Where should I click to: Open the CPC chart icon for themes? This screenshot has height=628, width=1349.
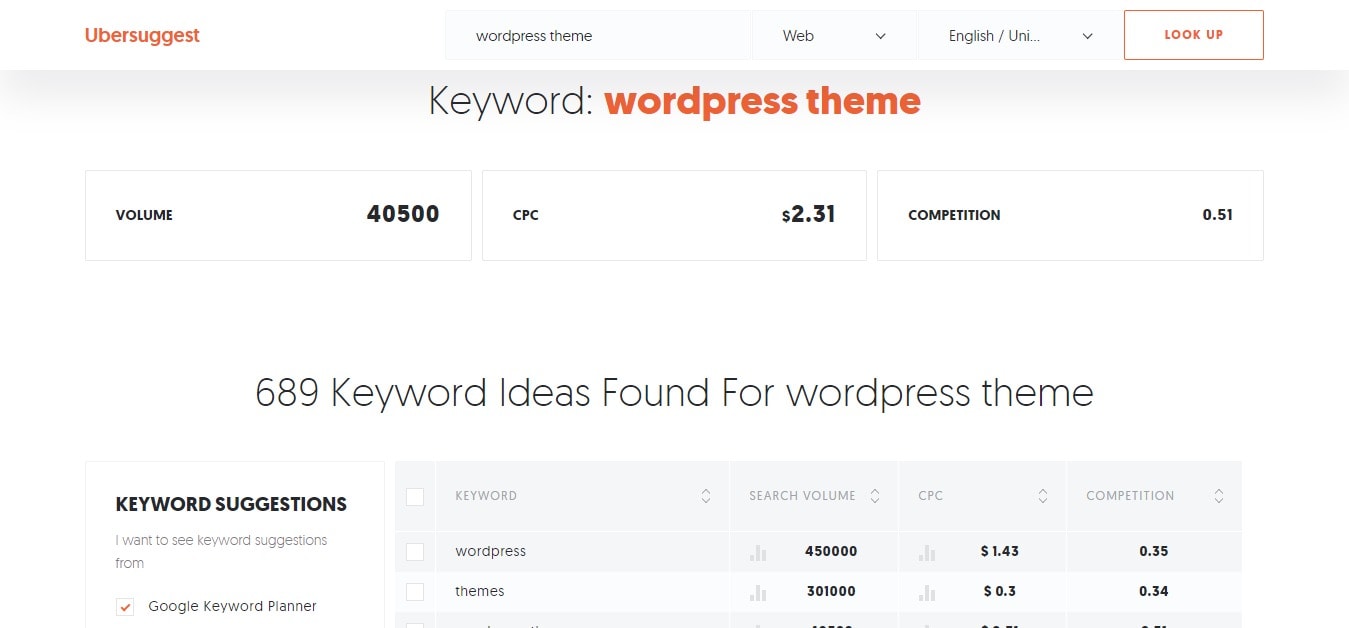(927, 592)
